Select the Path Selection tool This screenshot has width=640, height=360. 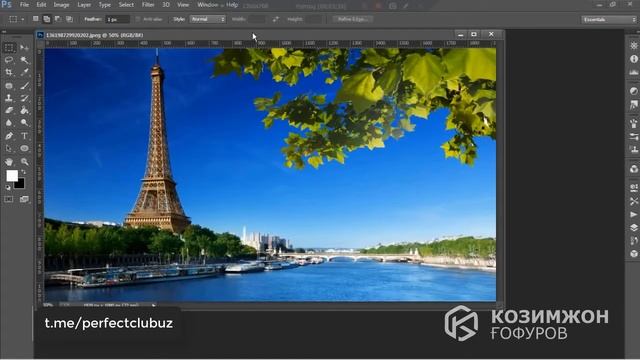click(x=9, y=148)
